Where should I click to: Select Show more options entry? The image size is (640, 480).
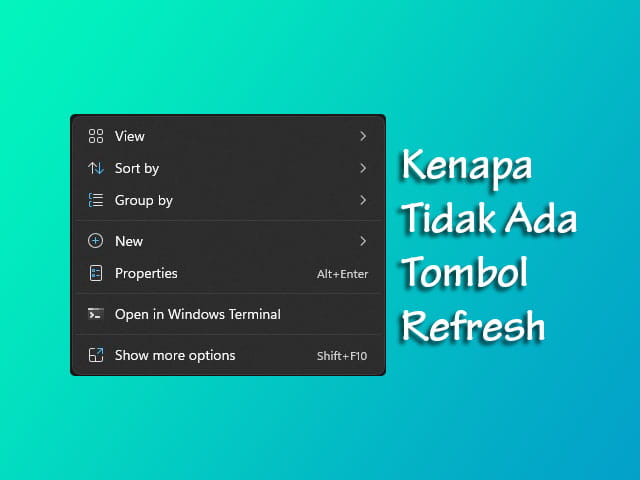[228, 355]
